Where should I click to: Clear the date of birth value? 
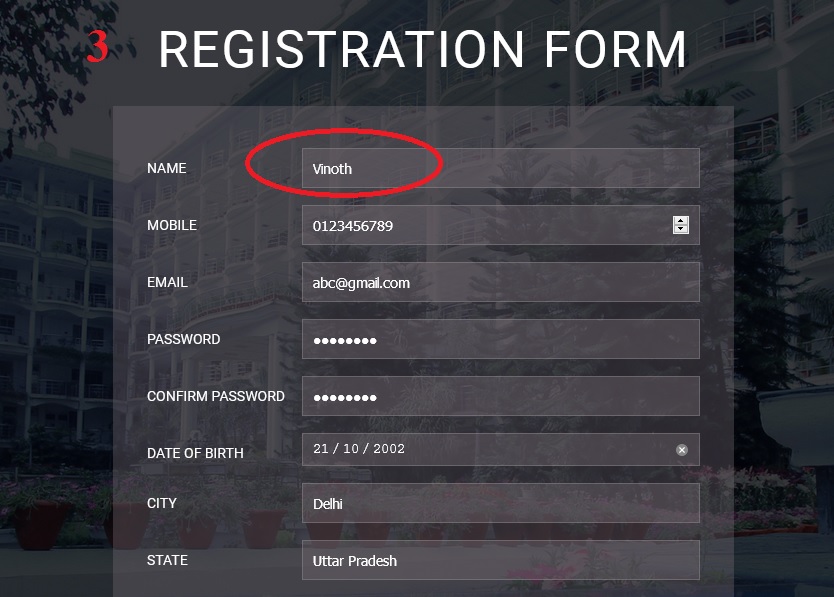click(x=682, y=450)
